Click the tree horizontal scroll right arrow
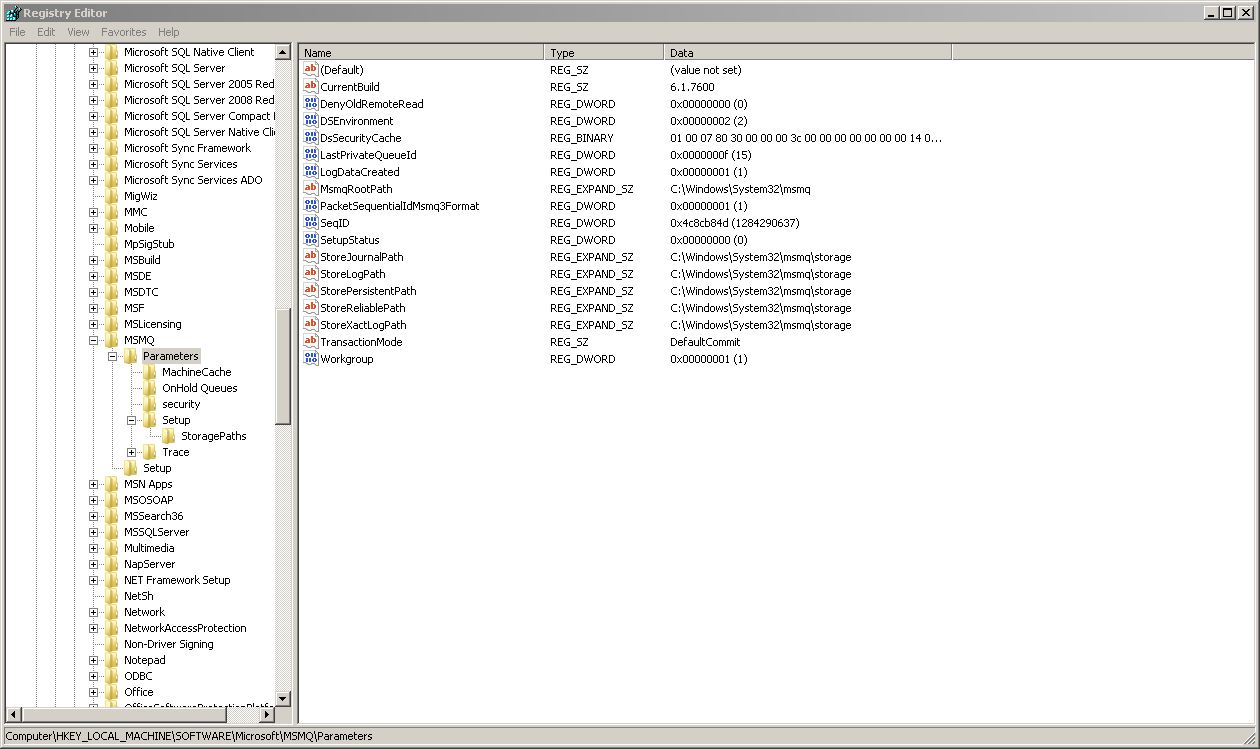1260x749 pixels. tap(267, 715)
